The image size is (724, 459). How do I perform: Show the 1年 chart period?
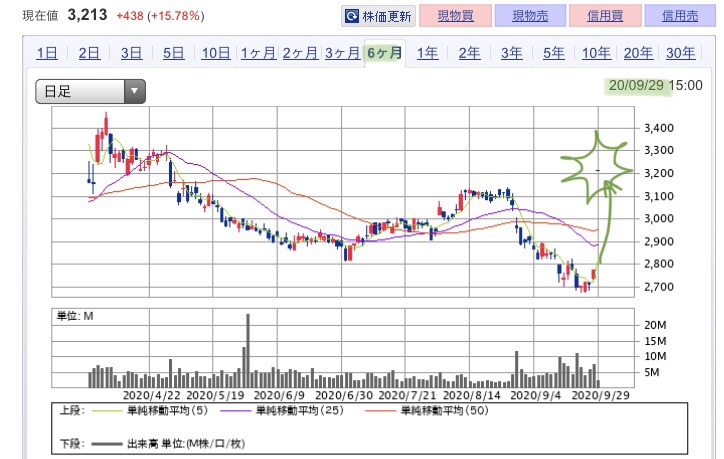428,53
